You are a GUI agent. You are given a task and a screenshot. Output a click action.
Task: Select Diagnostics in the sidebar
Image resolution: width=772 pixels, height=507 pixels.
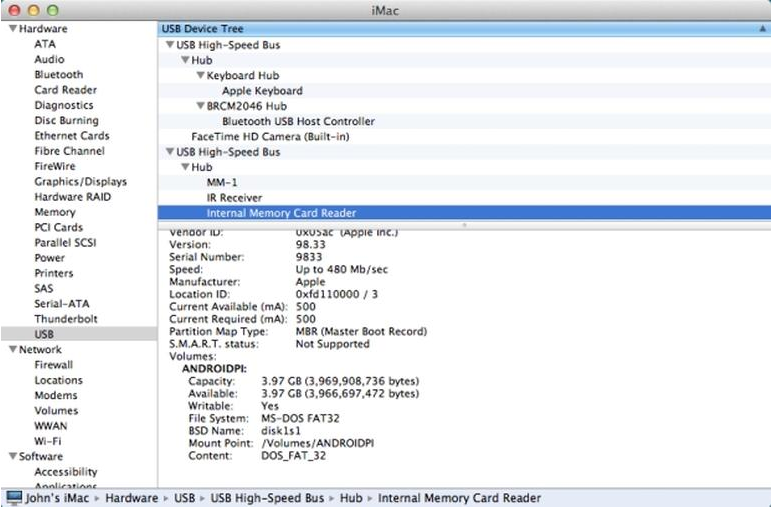coord(64,105)
